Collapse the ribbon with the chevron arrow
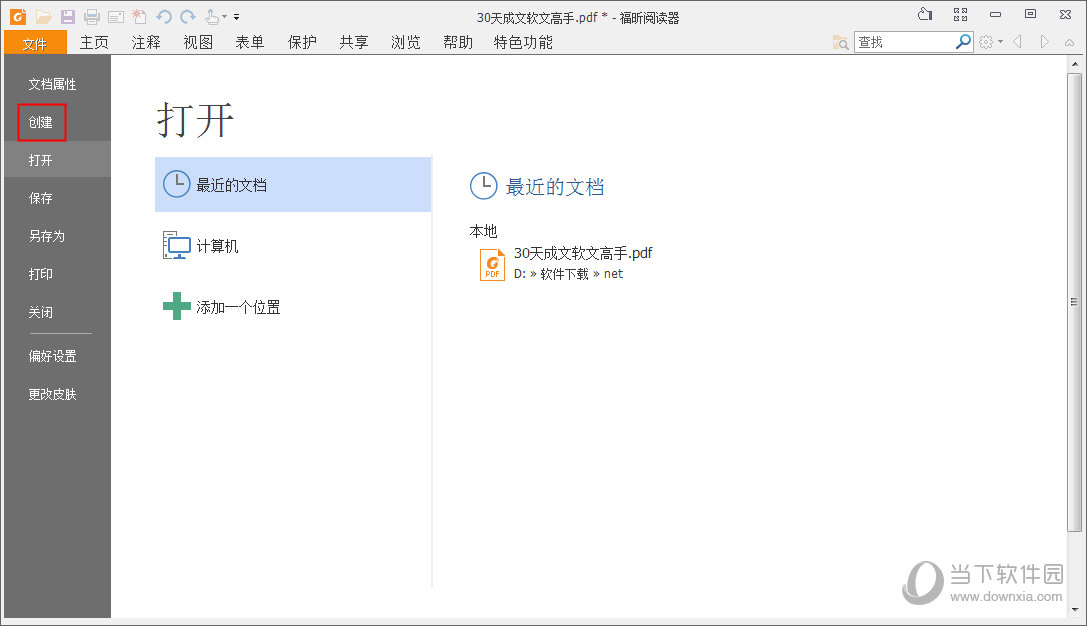 pos(1070,41)
